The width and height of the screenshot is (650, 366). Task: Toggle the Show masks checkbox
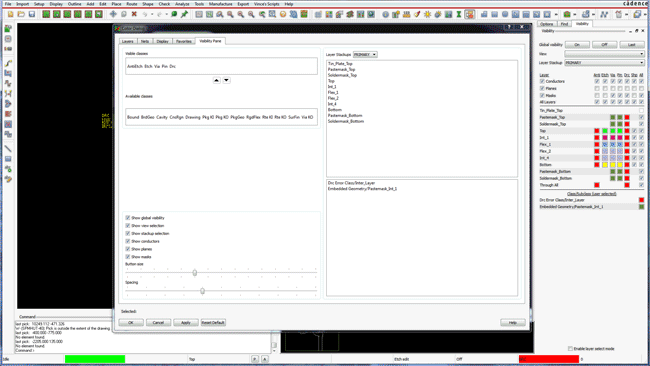click(128, 257)
